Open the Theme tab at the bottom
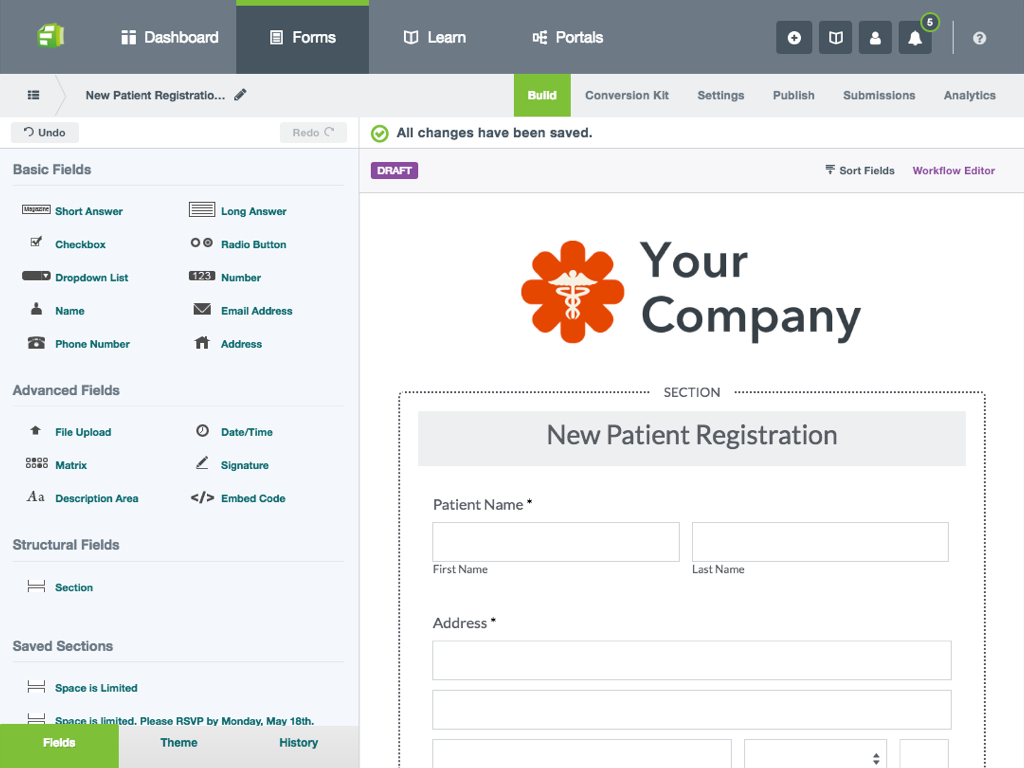This screenshot has width=1024, height=768. point(178,743)
